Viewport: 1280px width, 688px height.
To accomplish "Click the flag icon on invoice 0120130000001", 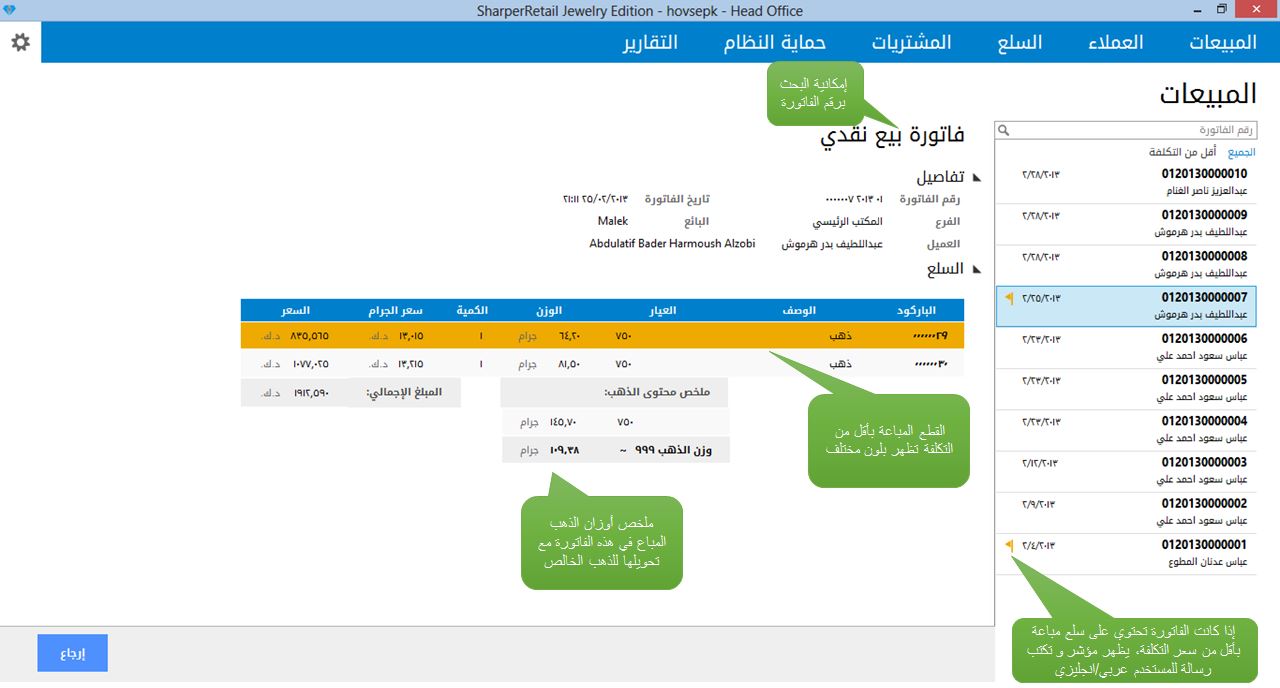I will click(x=1009, y=545).
